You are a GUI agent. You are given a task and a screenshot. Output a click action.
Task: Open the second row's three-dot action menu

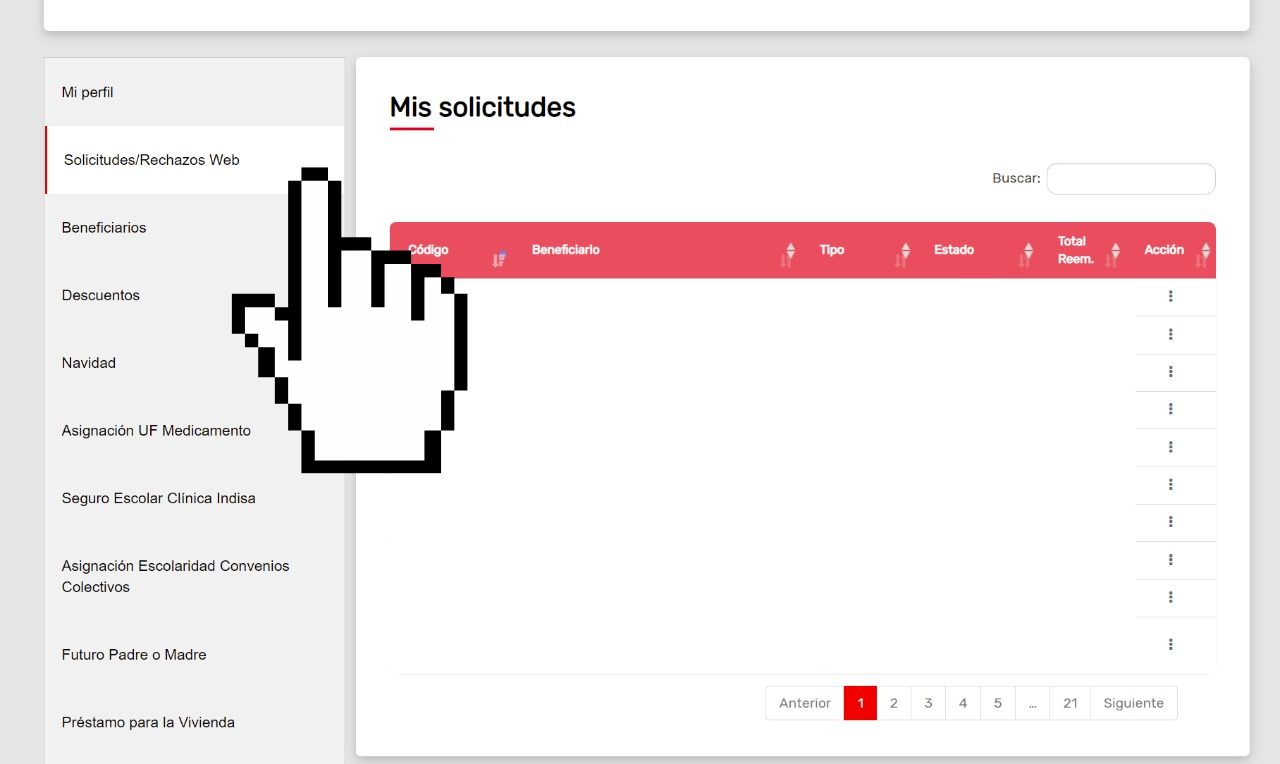(1170, 334)
